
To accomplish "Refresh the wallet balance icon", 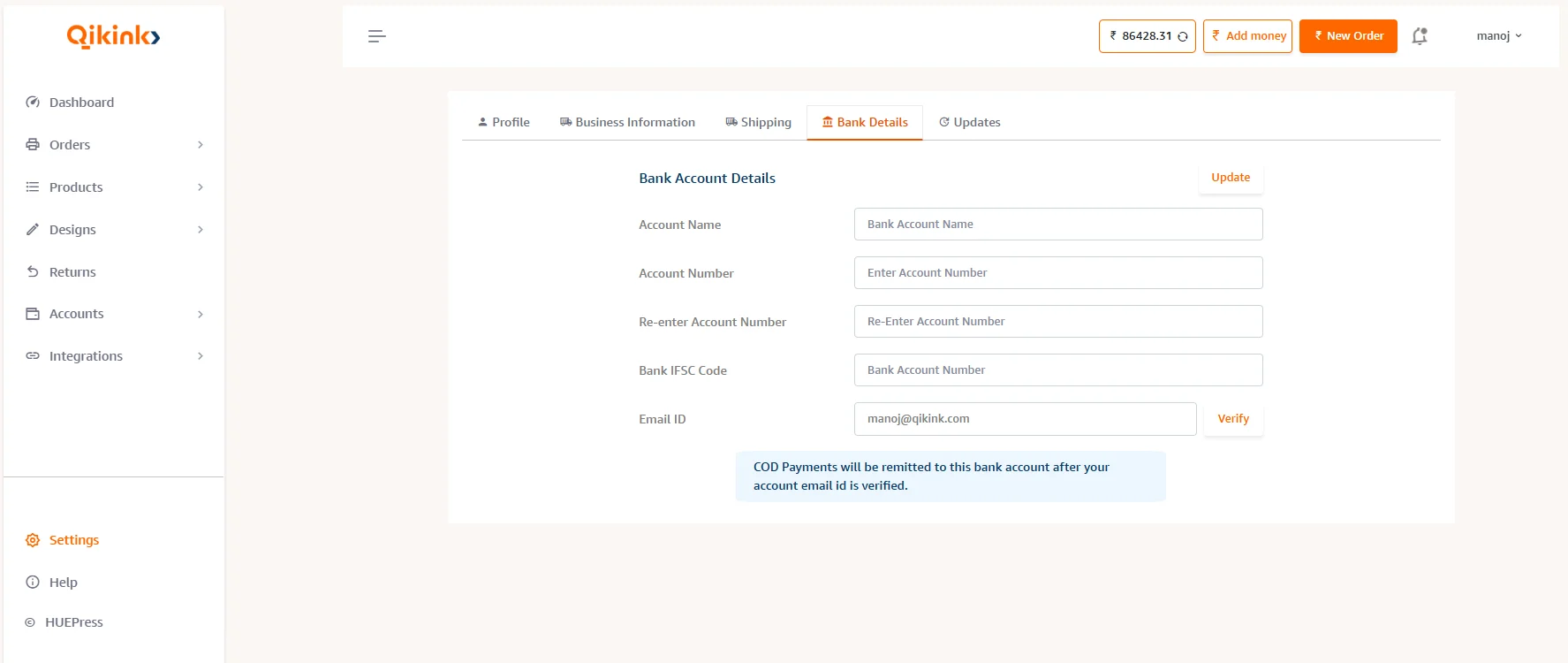I will point(1183,36).
